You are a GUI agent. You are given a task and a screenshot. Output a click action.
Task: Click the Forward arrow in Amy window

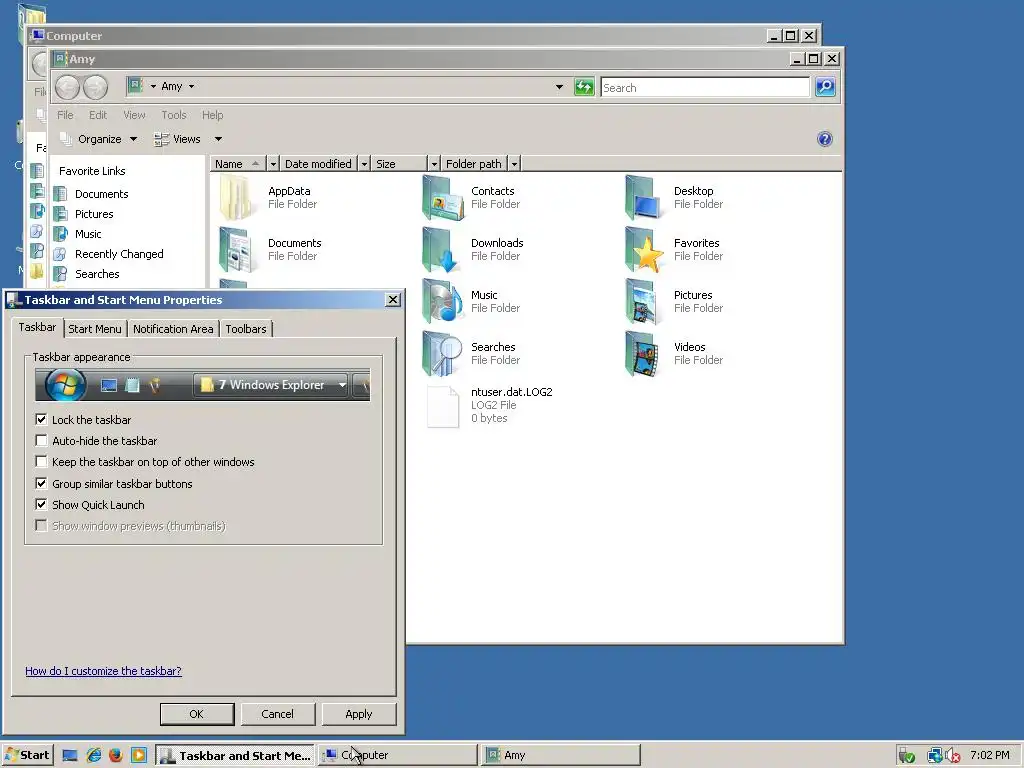95,87
